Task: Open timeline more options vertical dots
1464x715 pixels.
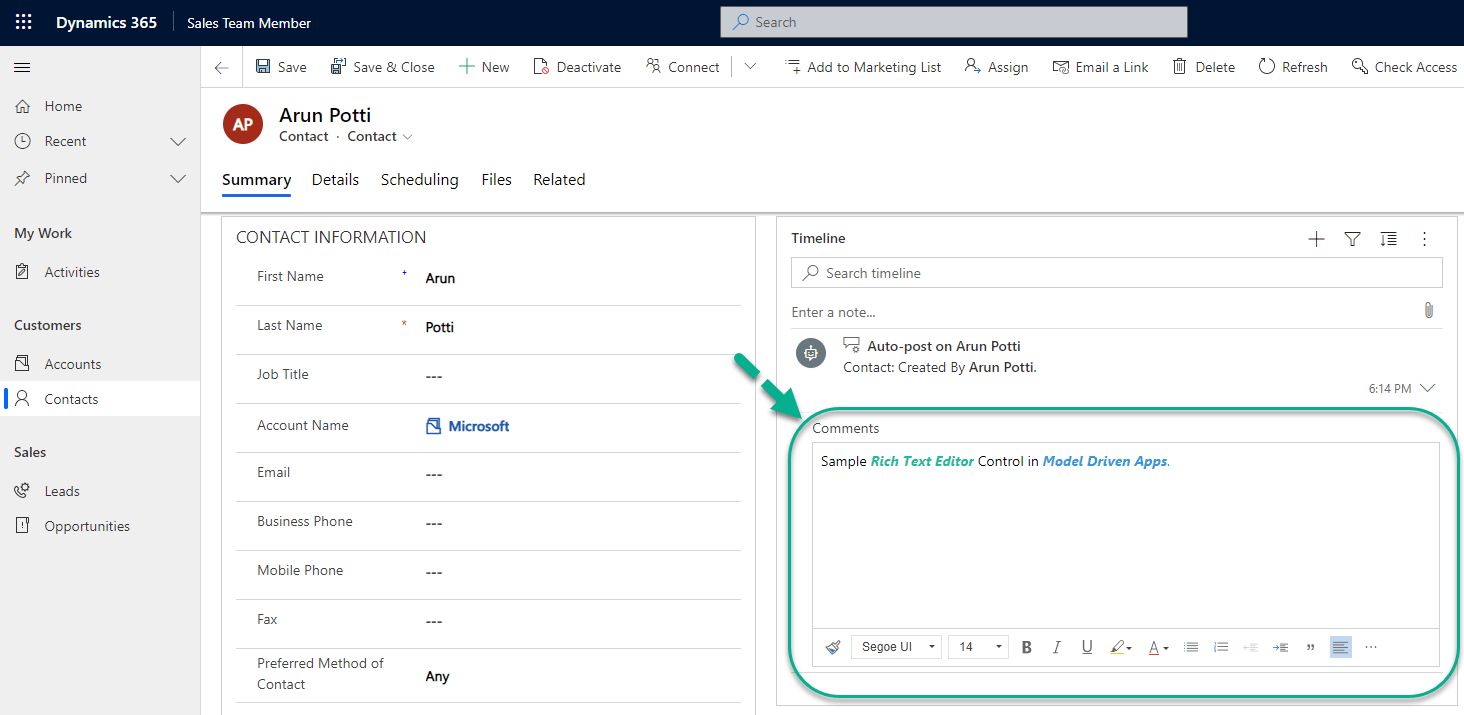Action: [1425, 239]
